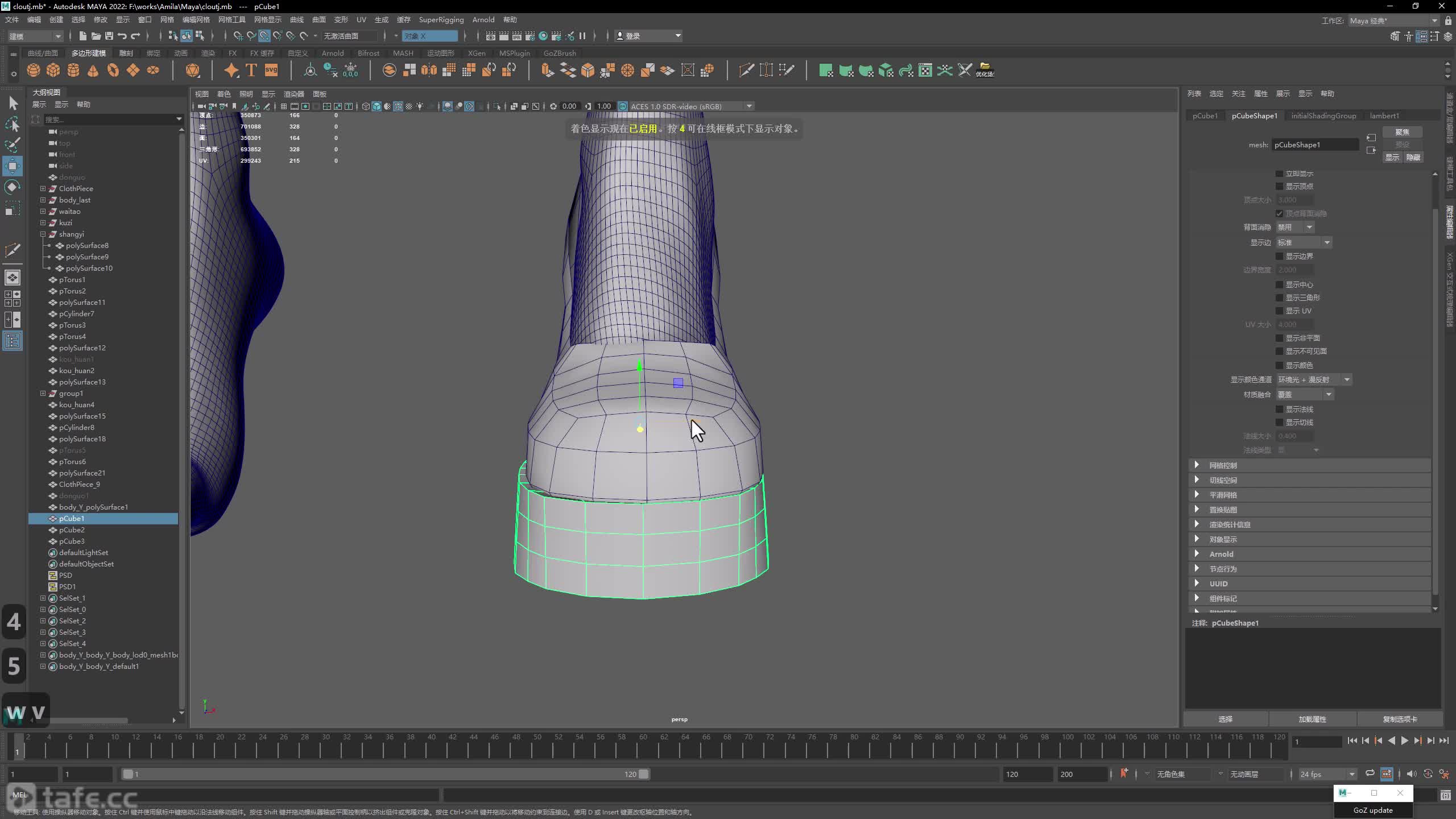This screenshot has width=1456, height=819.
Task: Create a polygon cube from the shelf
Action: (x=53, y=70)
